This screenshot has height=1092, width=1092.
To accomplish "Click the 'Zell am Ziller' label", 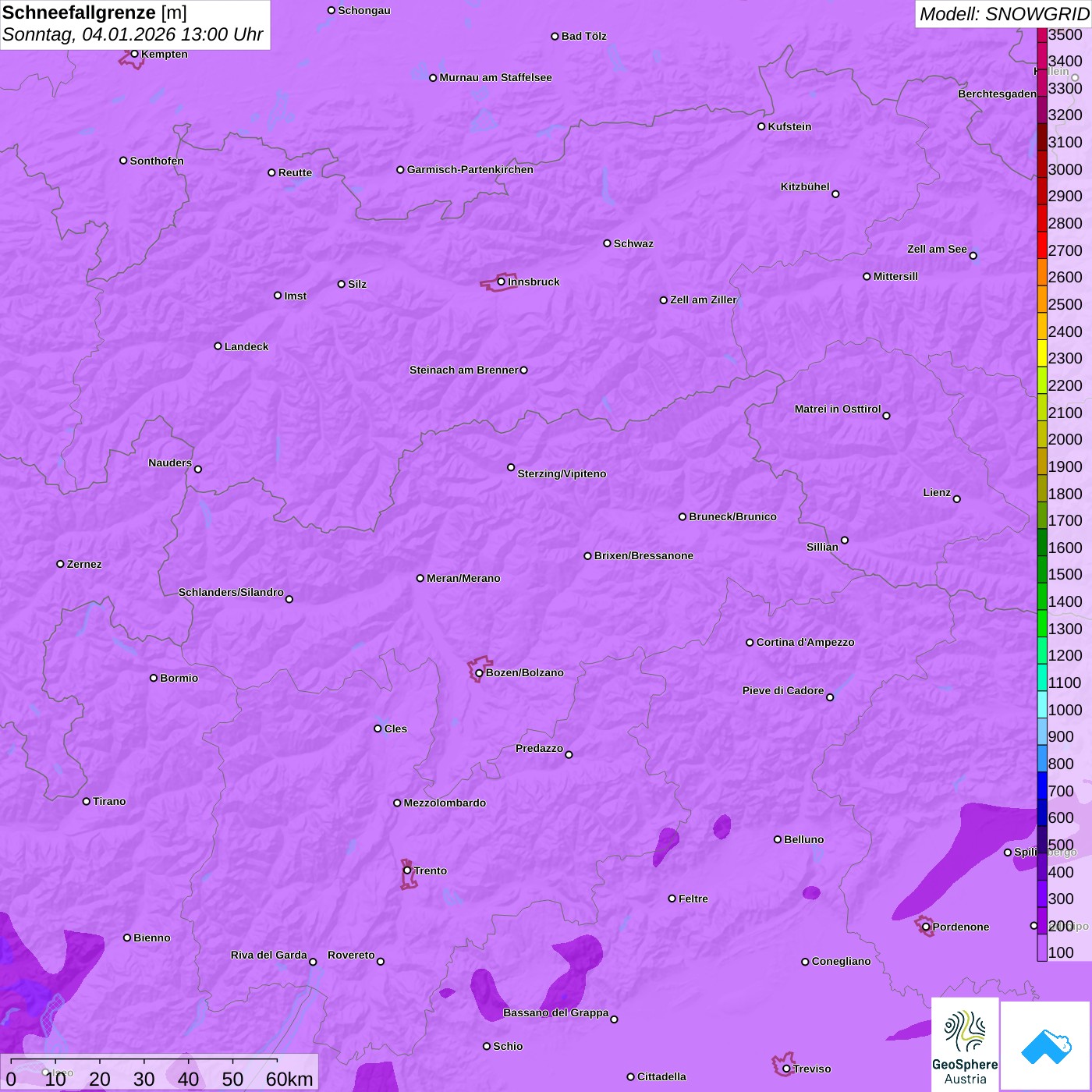I will [x=704, y=300].
